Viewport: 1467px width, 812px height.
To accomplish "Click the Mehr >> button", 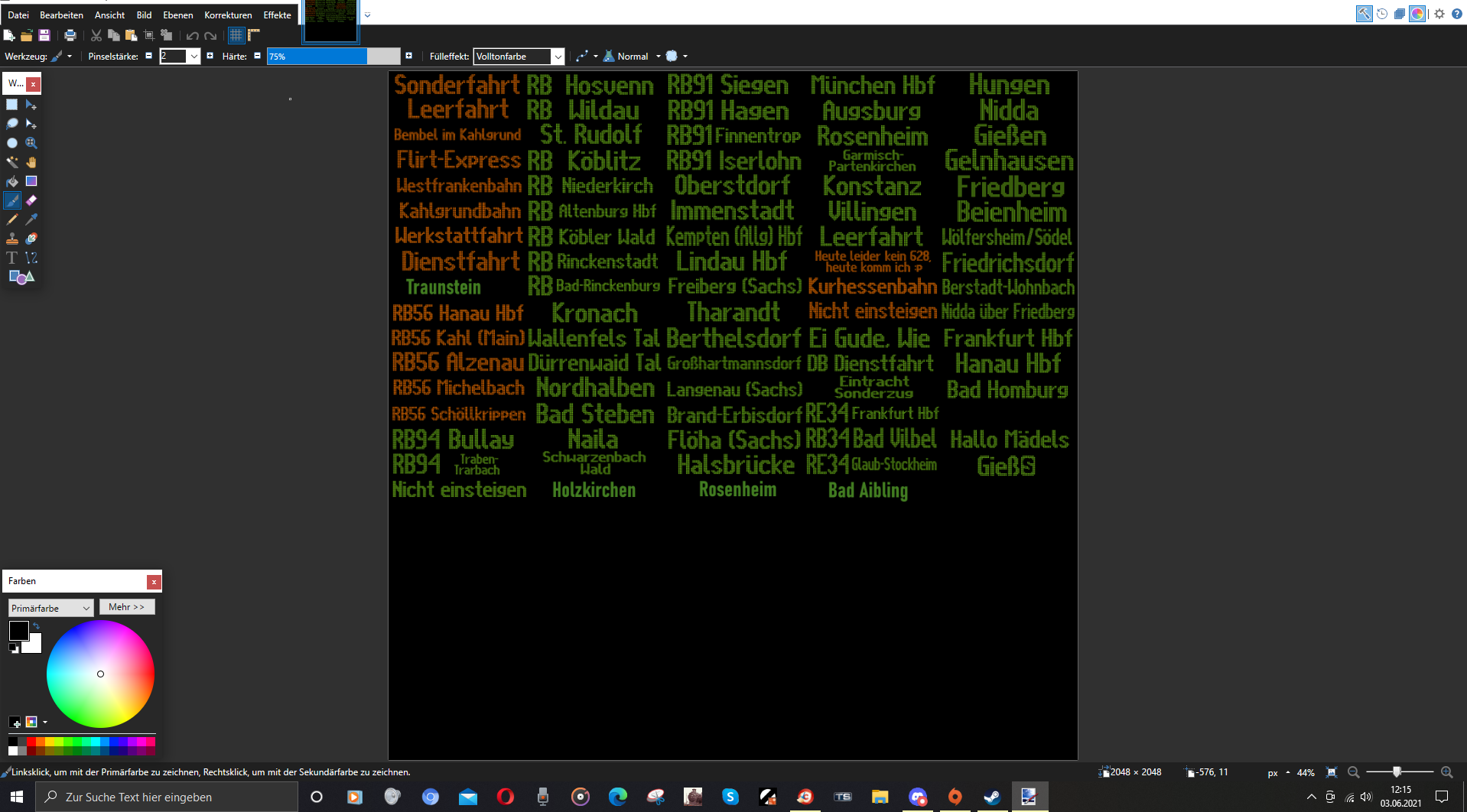I will [x=127, y=607].
